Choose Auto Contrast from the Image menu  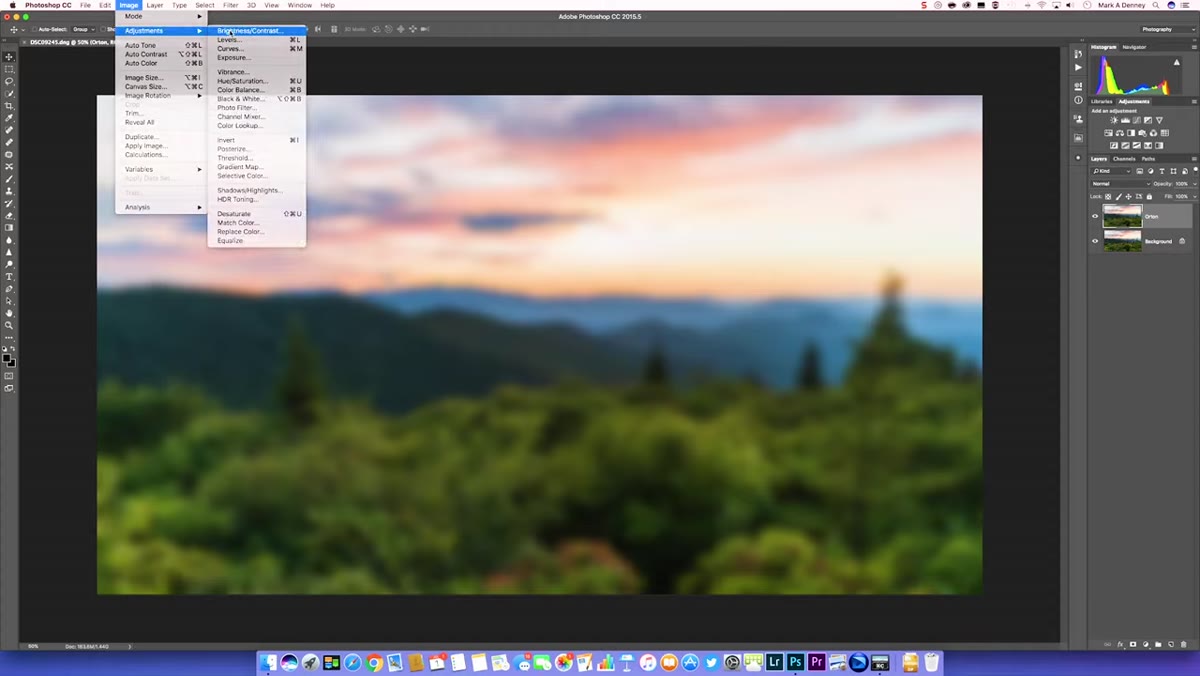(x=161, y=54)
